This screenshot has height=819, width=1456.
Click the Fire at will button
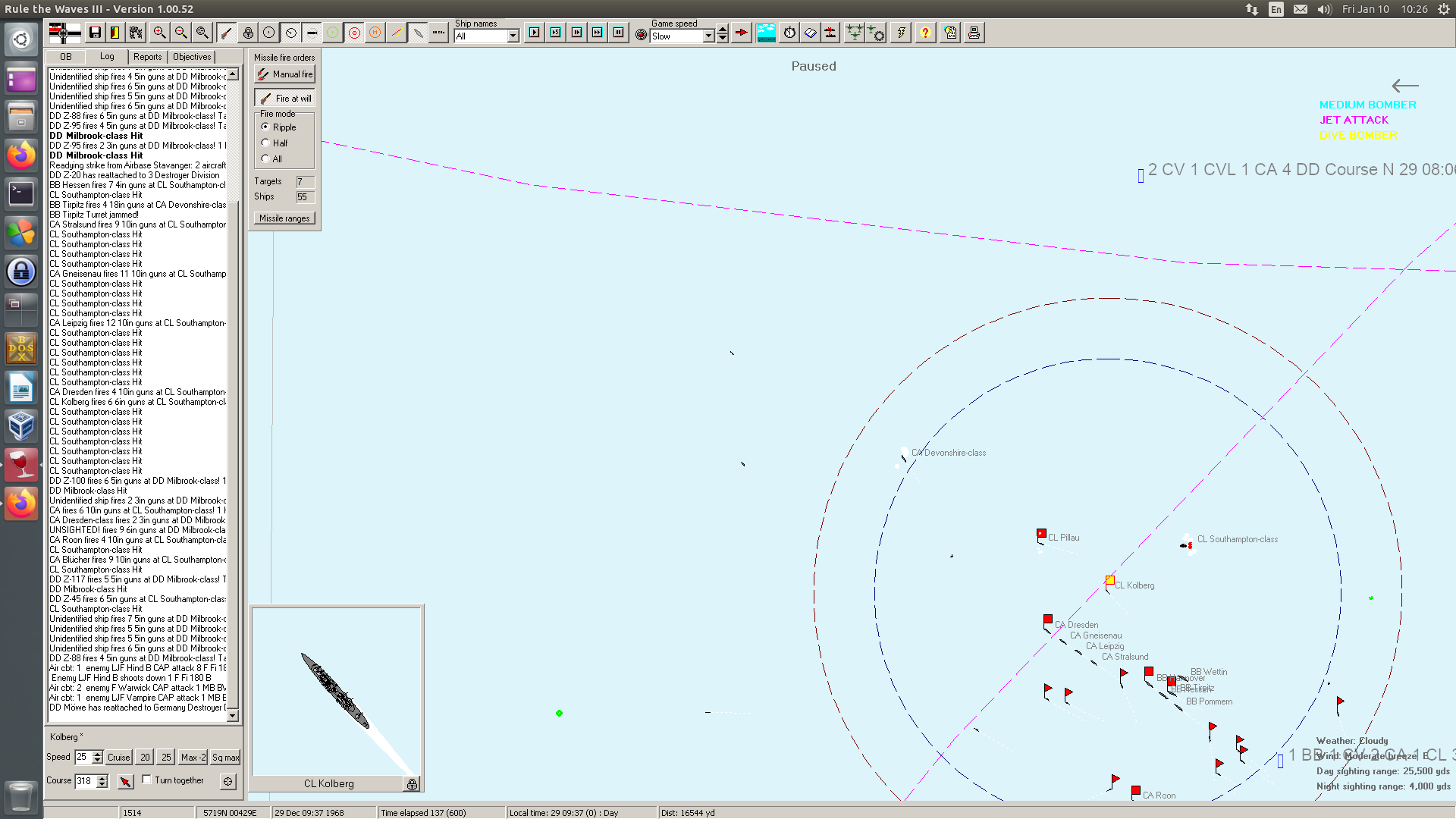[x=284, y=99]
